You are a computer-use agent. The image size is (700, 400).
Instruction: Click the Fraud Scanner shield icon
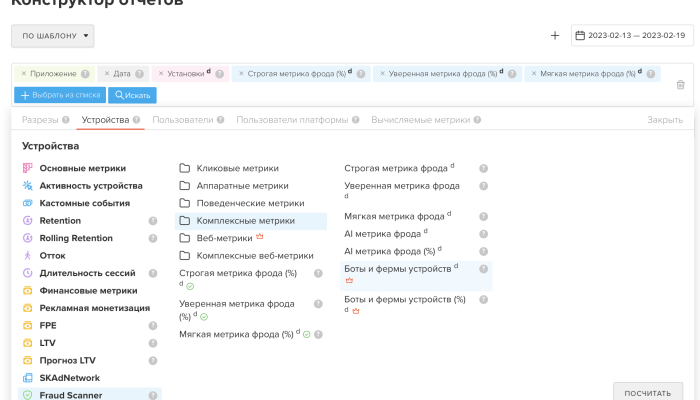coord(28,396)
